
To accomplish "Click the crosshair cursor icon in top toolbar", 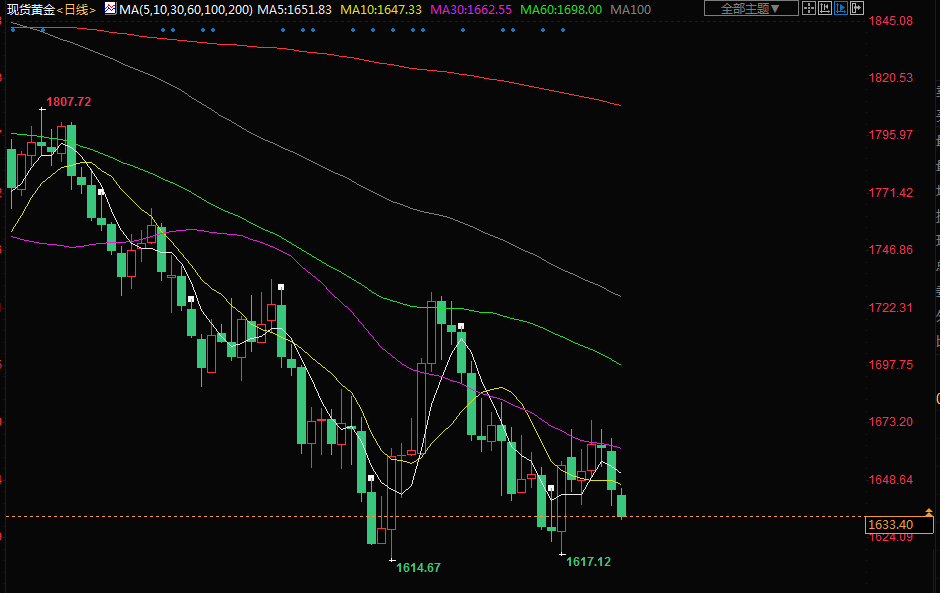I will point(811,9).
